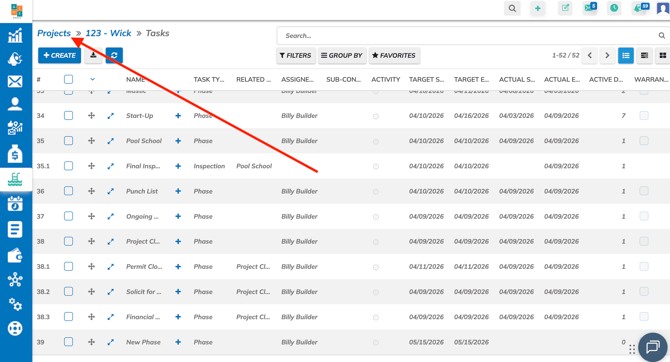Click expand arrows icon for Start-Up row
Viewport: 670px width, 362px height.
click(x=111, y=116)
